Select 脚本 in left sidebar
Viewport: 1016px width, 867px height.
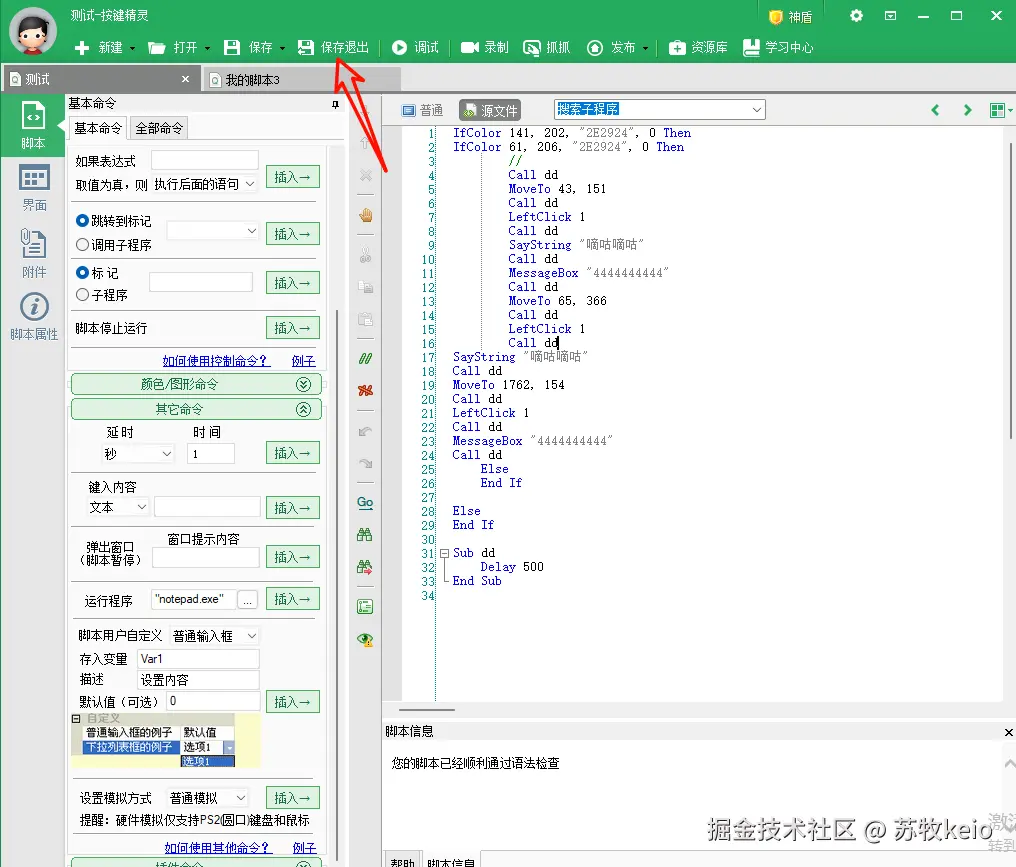(x=34, y=125)
